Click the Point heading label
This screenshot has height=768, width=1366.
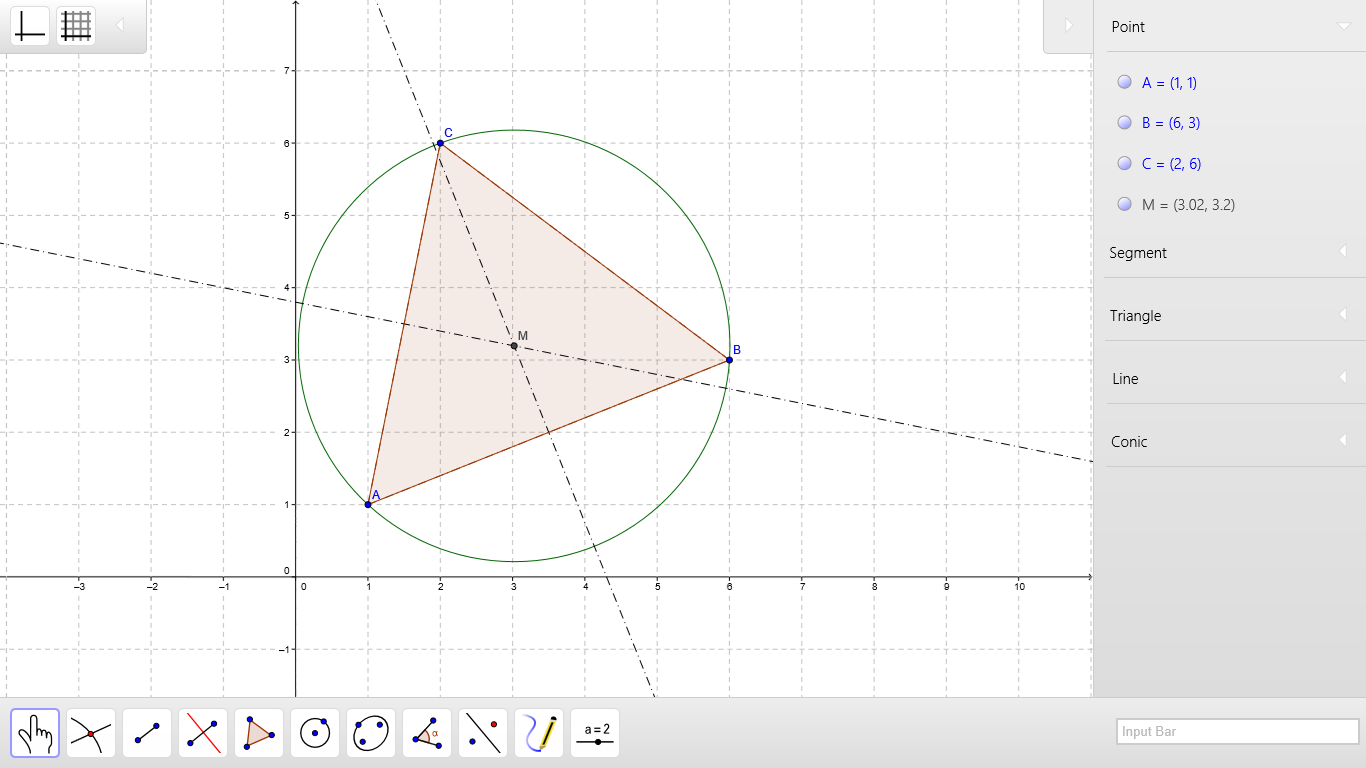coord(1128,27)
